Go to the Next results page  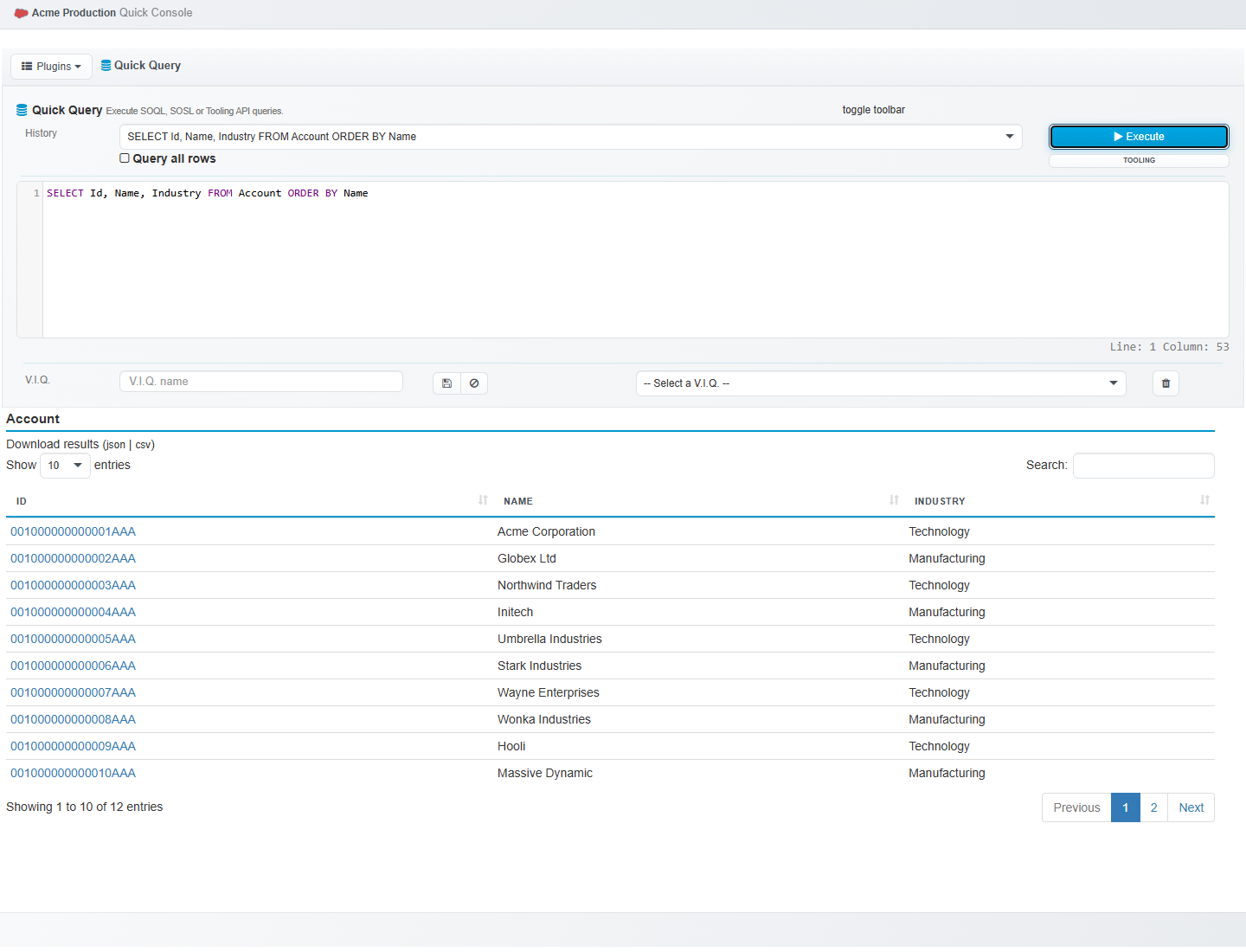1191,807
